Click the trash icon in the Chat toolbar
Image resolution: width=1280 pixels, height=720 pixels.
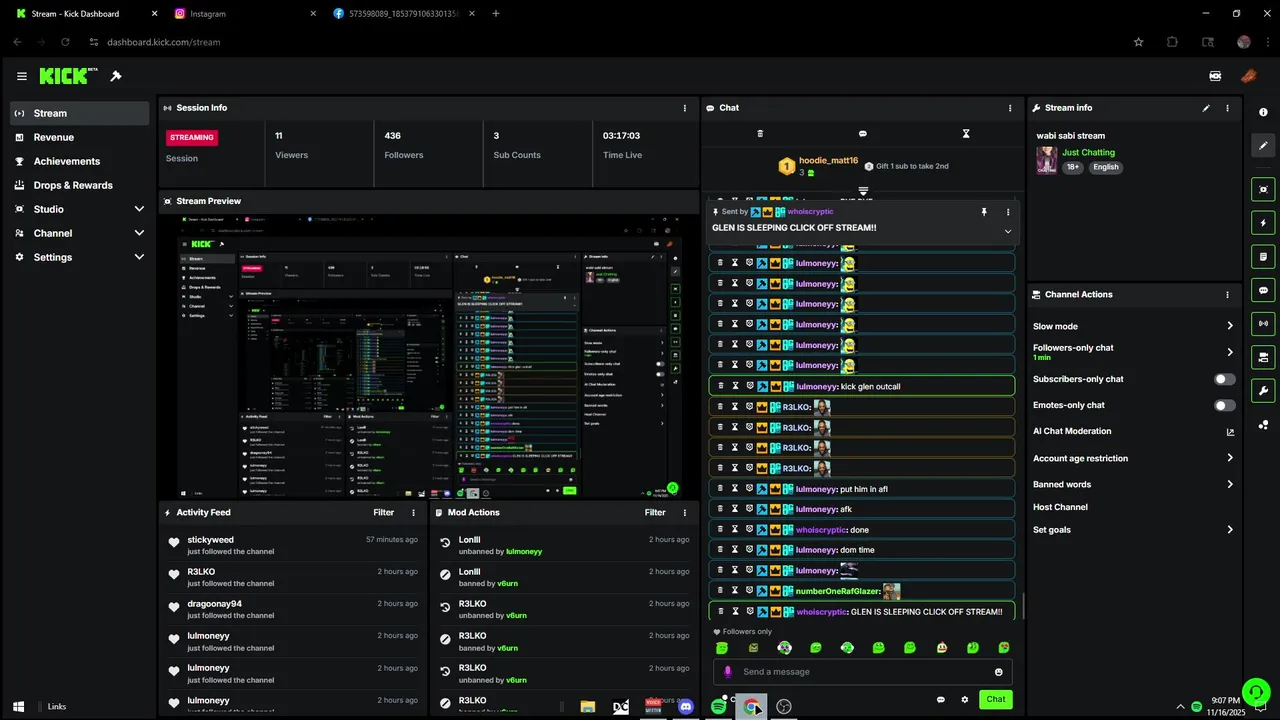click(760, 133)
